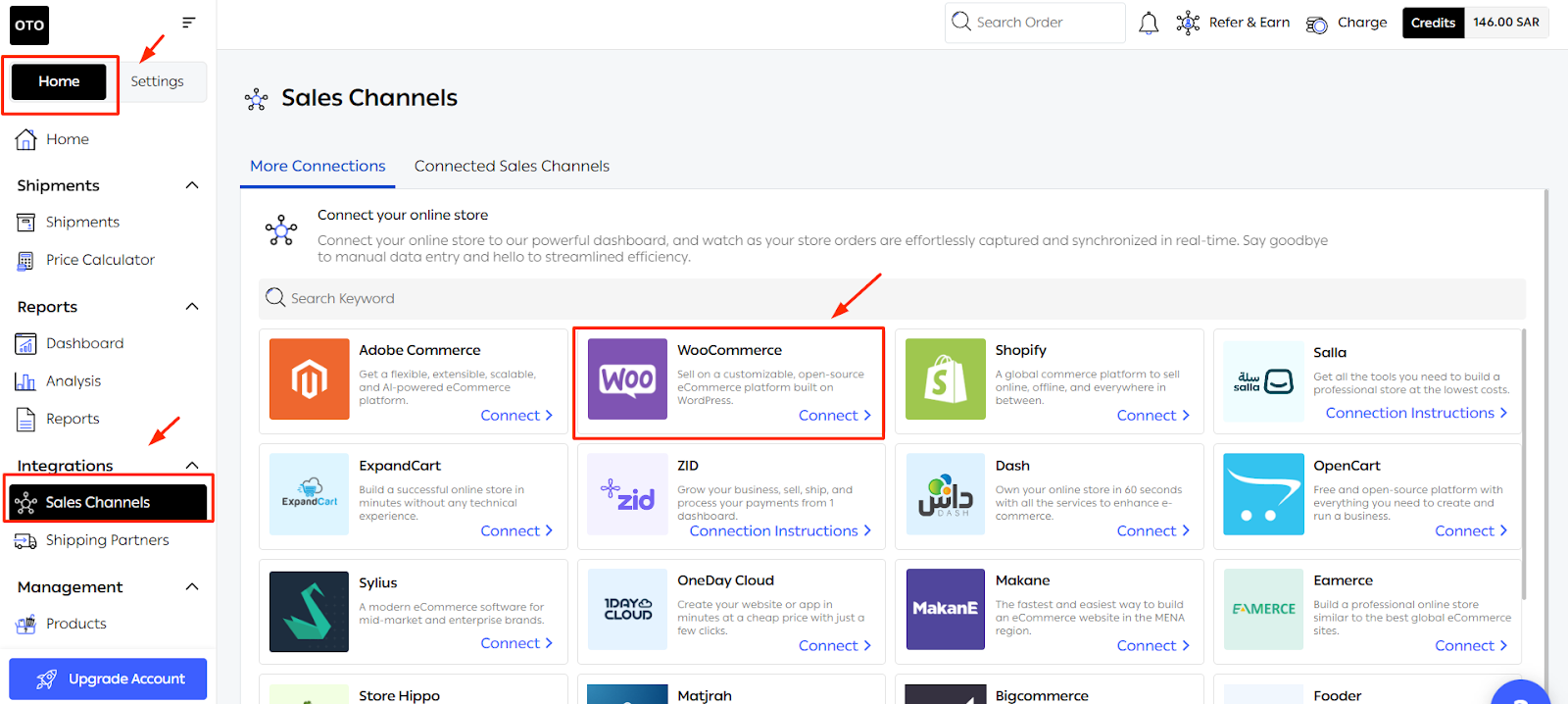Connect Dash store
Viewport: 1568px width, 704px height.
tap(1153, 530)
